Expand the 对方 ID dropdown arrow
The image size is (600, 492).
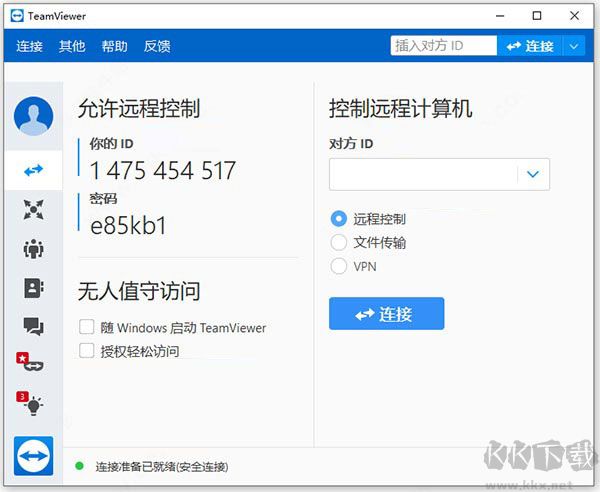[x=533, y=174]
